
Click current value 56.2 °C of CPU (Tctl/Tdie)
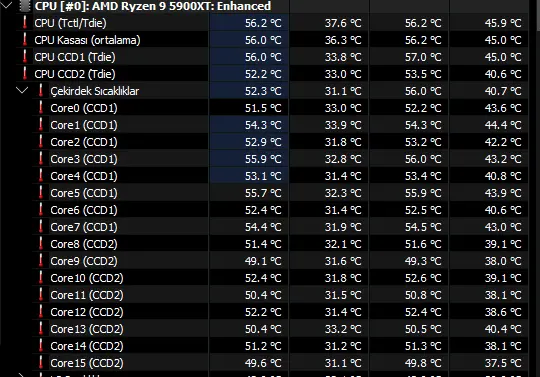(x=263, y=23)
